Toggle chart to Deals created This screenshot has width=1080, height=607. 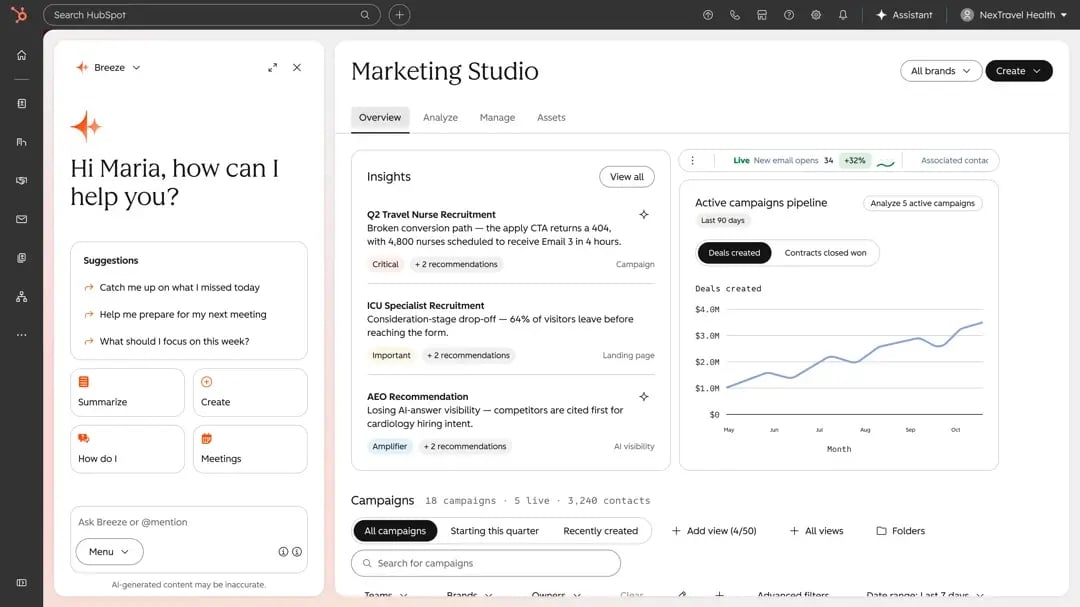pos(734,253)
